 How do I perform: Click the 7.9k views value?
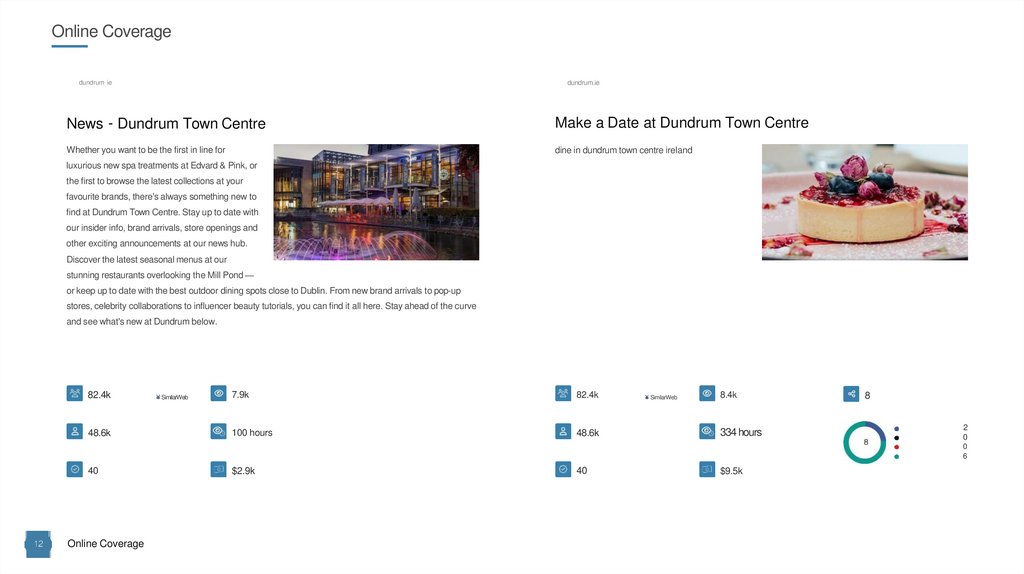[x=240, y=394]
